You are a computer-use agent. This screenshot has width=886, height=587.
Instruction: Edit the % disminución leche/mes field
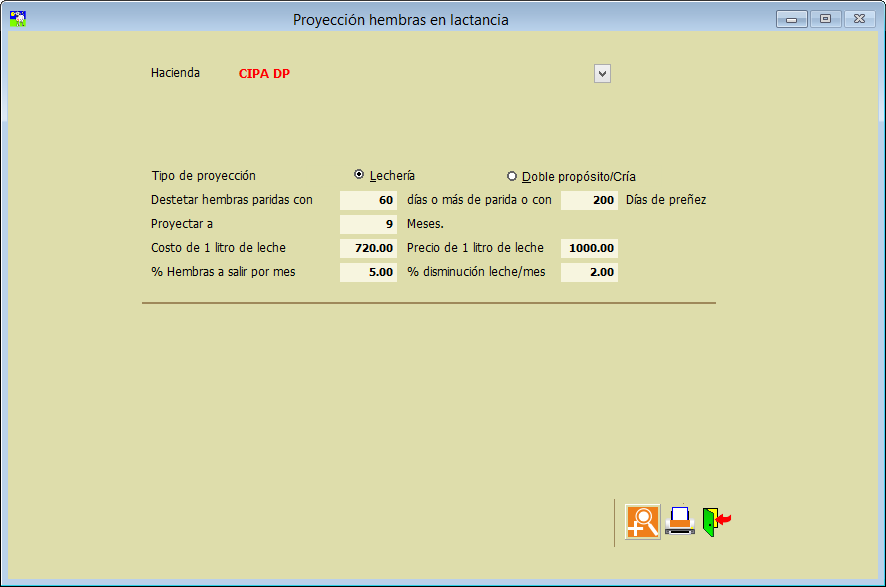(x=589, y=272)
